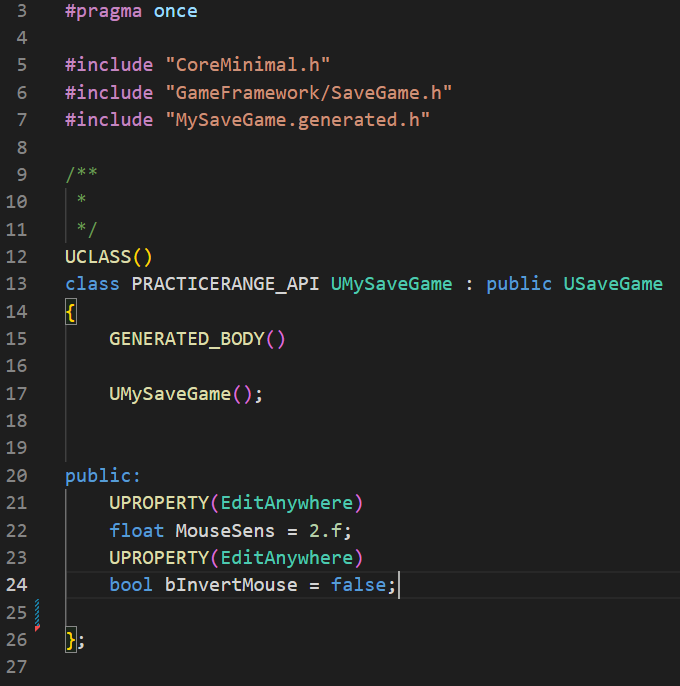Click the 'class' keyword on line 13

point(92,284)
